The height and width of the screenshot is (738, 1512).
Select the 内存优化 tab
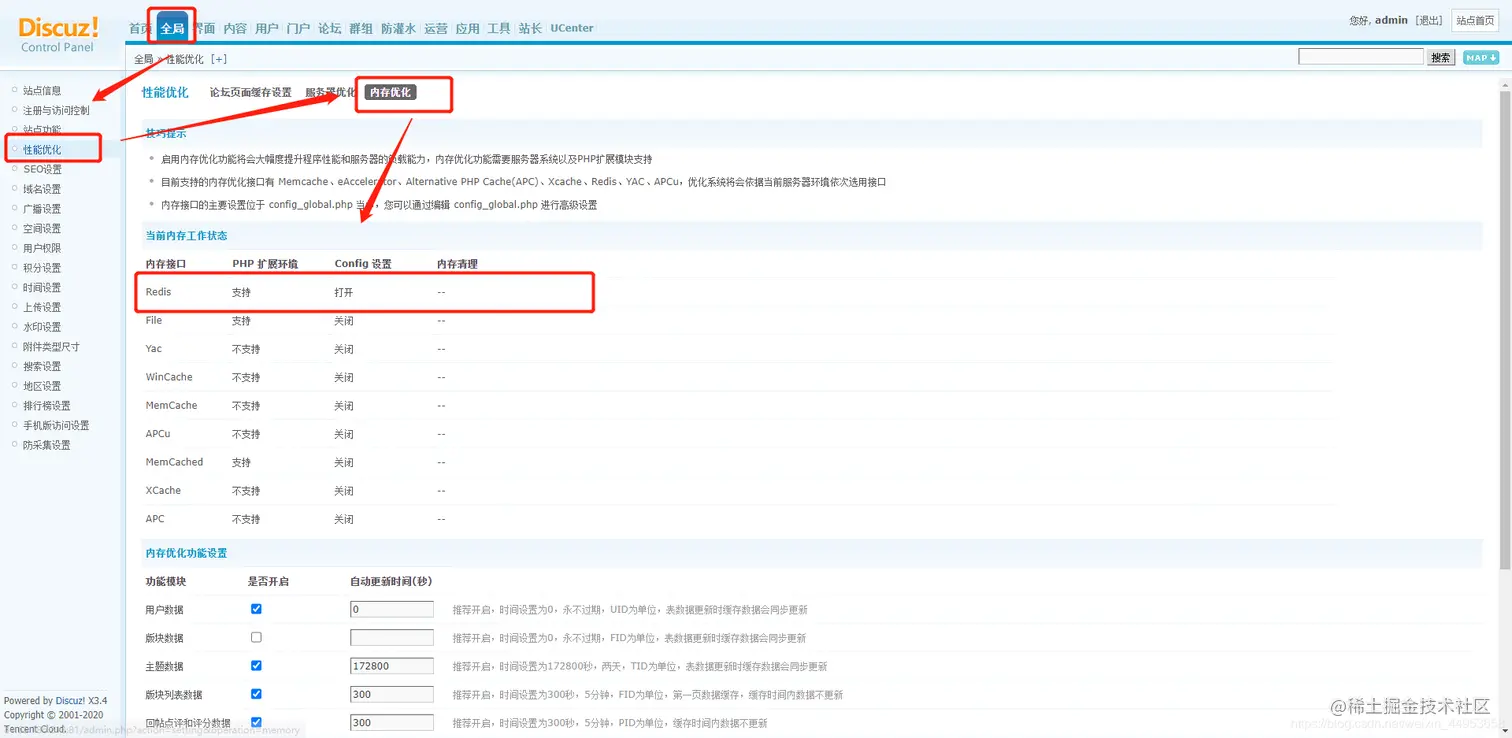click(390, 93)
